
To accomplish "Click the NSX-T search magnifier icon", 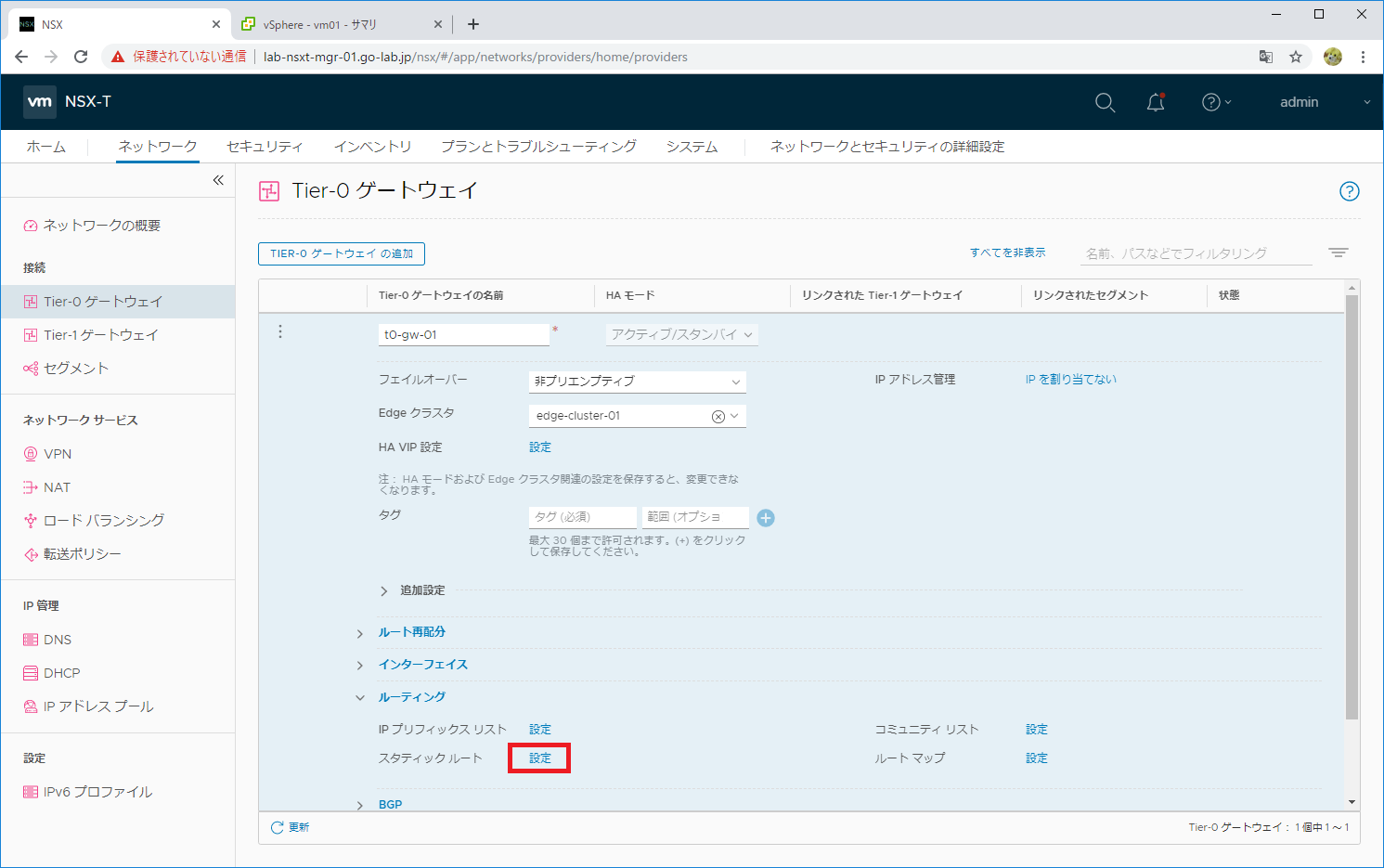I will 1105,103.
